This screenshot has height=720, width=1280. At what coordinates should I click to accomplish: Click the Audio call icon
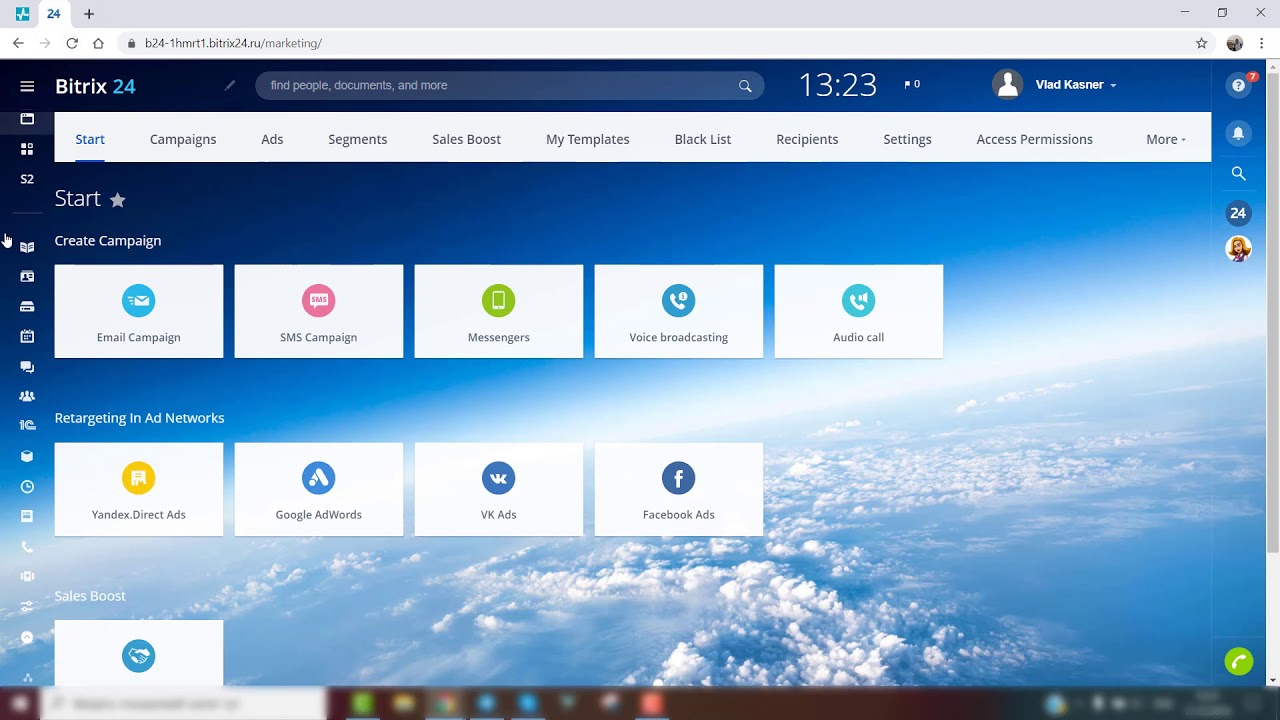pos(859,300)
